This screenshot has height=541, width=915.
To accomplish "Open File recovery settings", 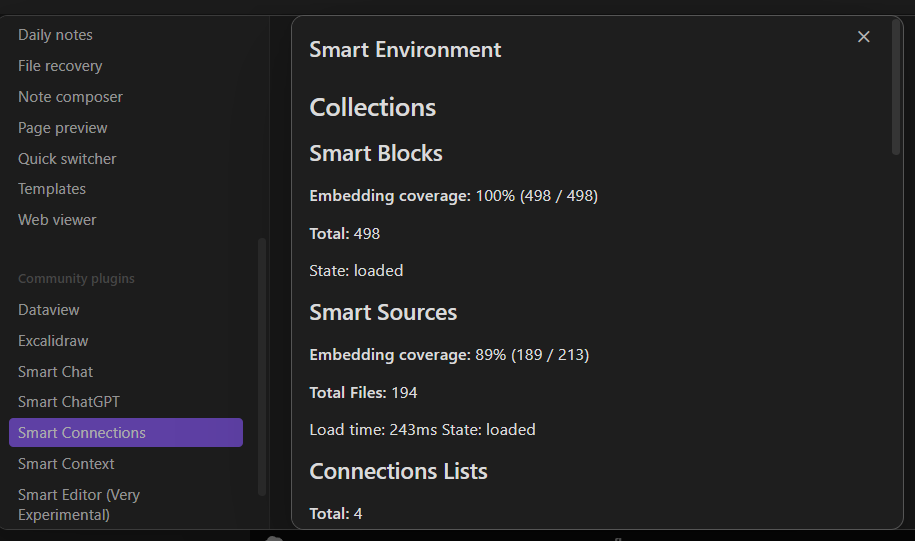I will tap(60, 66).
